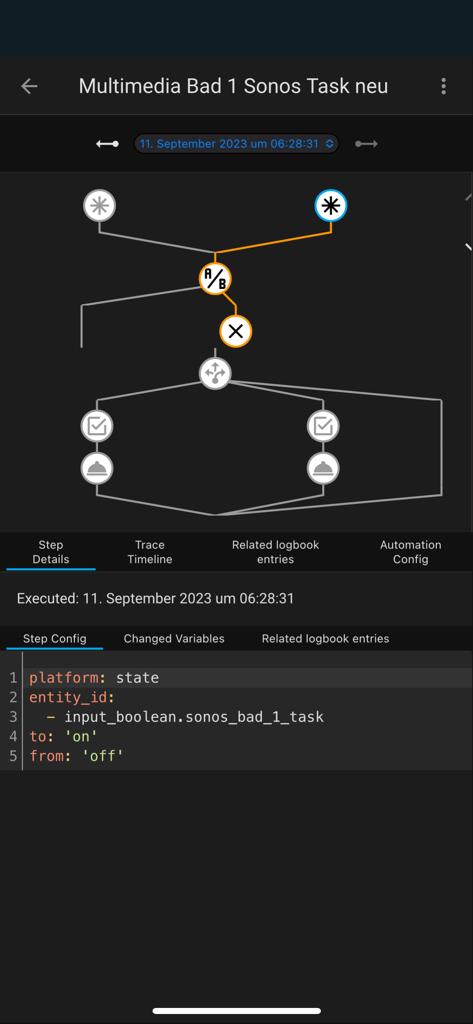Click the left condition checkmark node
Viewport: 473px width, 1024px height.
(x=97, y=426)
